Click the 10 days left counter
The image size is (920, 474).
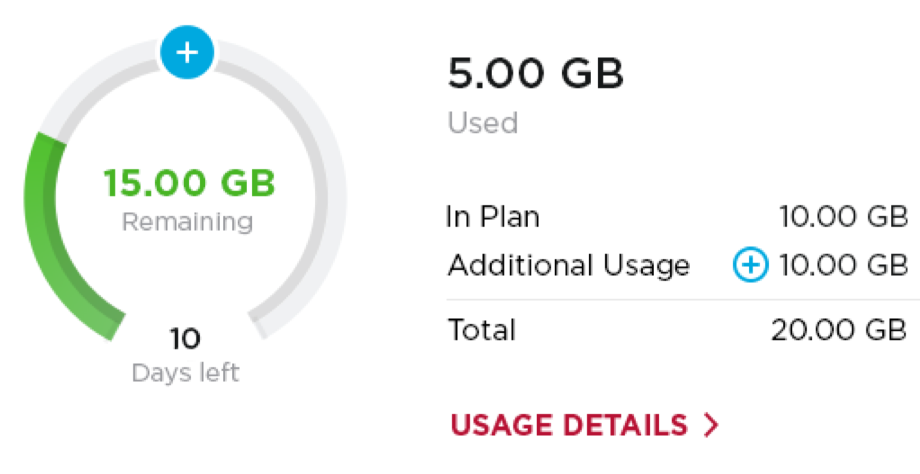coord(185,338)
